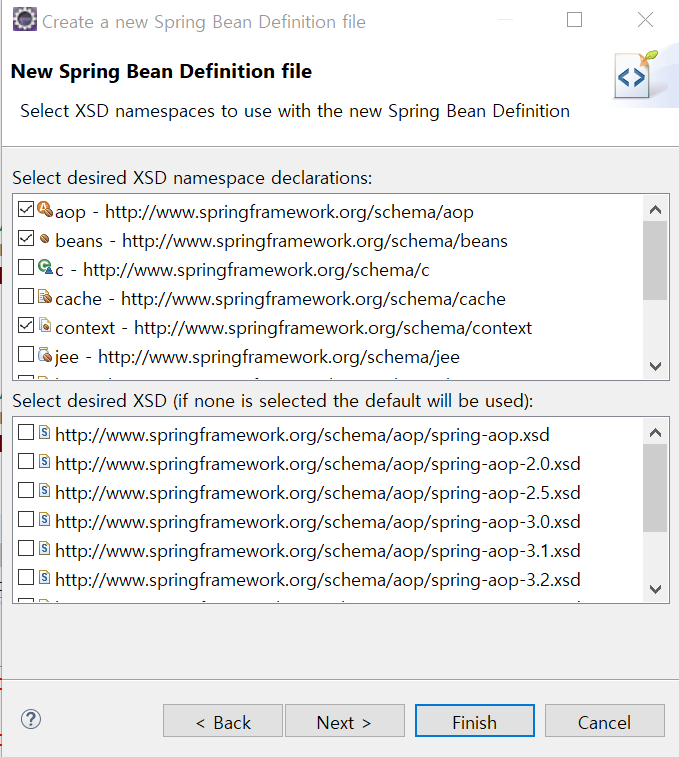Click the XSD list scrollbar thumb
679x757 pixels.
(x=655, y=488)
